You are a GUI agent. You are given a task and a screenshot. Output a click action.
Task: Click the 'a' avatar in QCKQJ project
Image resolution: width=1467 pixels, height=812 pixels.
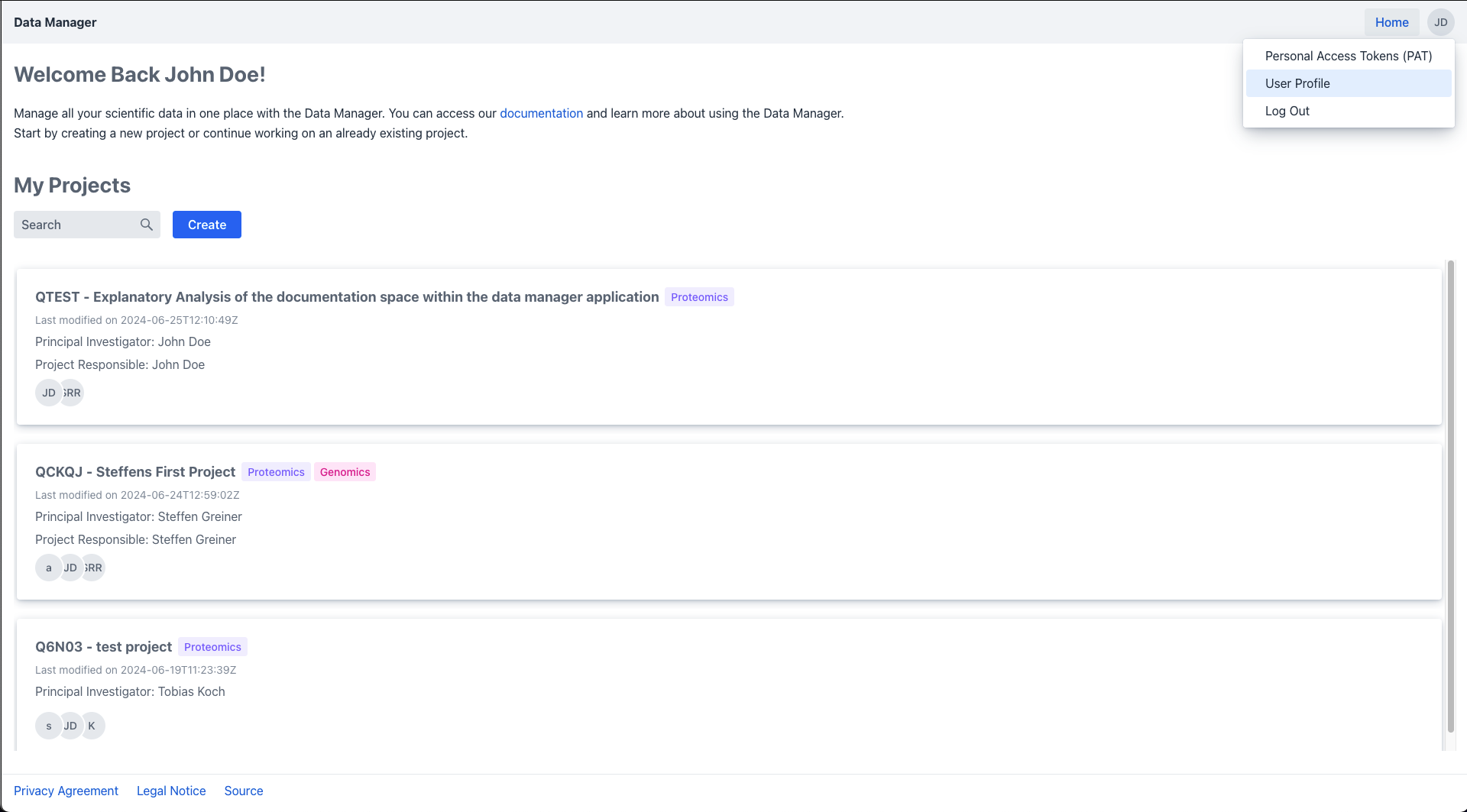click(x=48, y=568)
